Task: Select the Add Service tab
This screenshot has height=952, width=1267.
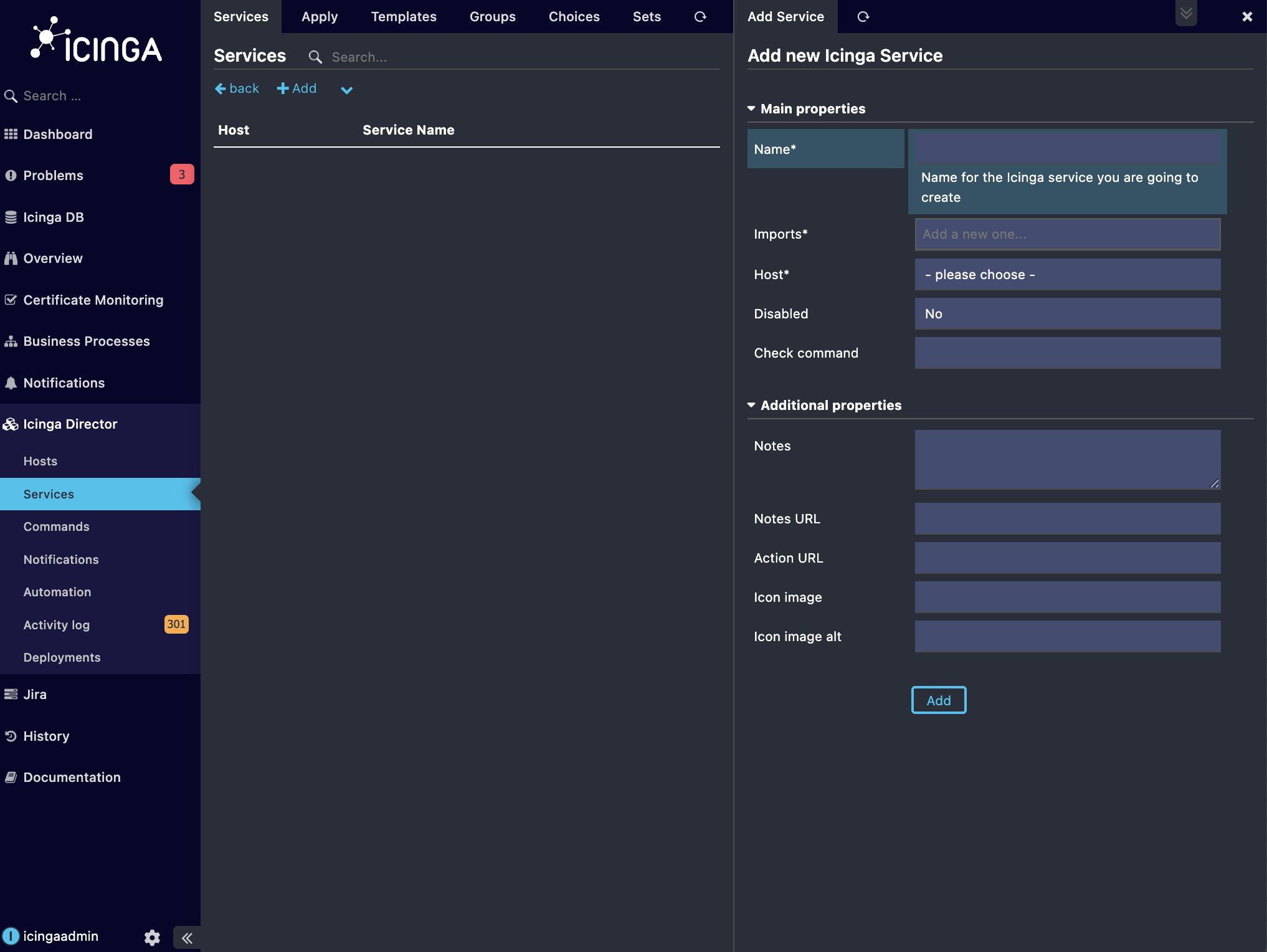Action: coord(786,17)
